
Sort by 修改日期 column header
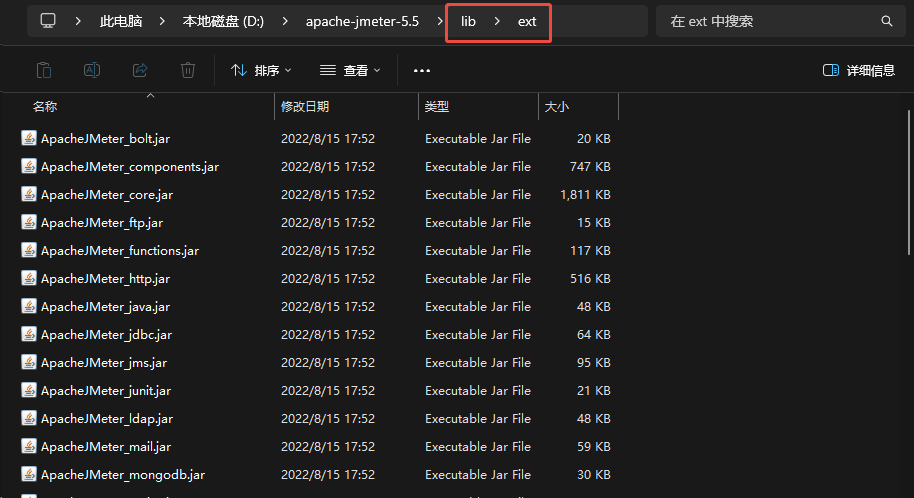(x=305, y=107)
